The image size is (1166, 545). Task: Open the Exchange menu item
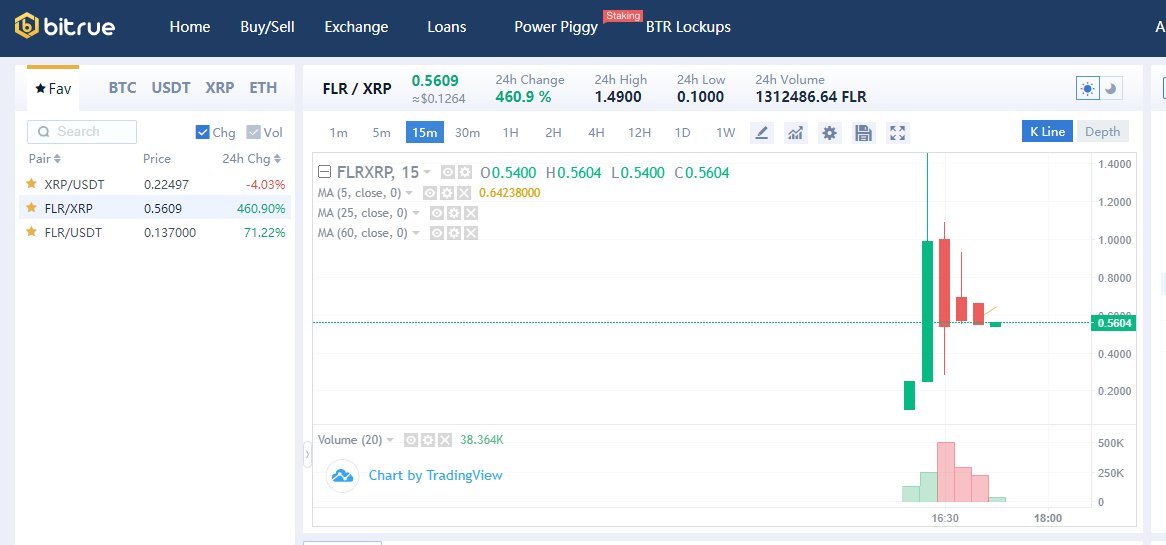pos(356,27)
